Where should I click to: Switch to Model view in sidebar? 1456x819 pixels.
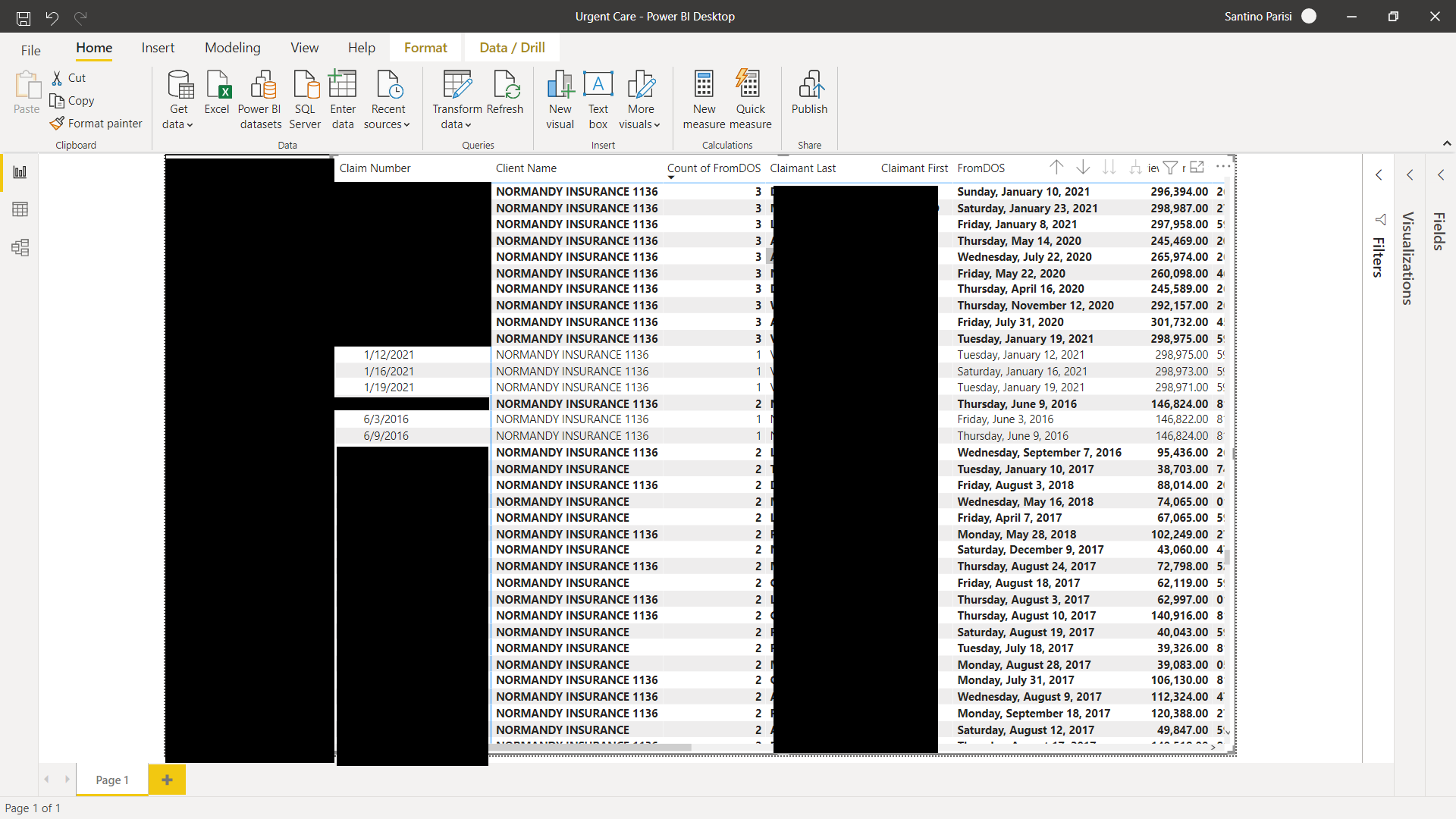(x=20, y=247)
